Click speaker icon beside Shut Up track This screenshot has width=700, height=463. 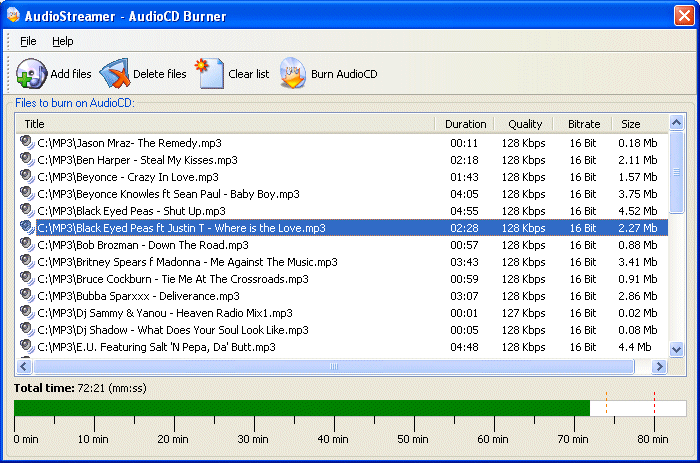[27, 211]
